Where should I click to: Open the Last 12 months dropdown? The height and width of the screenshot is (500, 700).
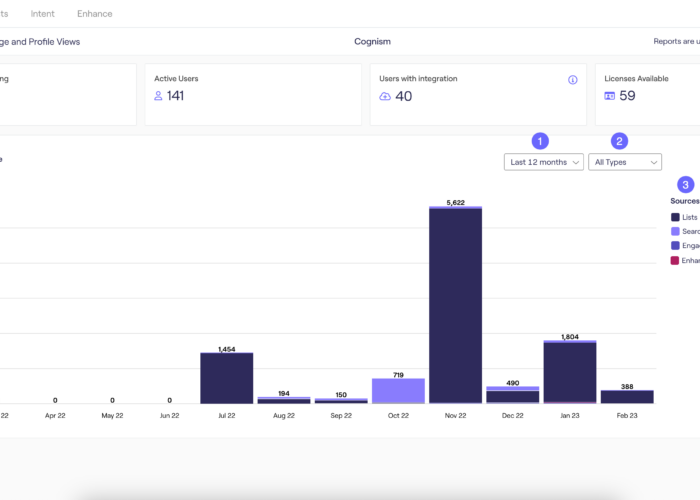click(544, 162)
